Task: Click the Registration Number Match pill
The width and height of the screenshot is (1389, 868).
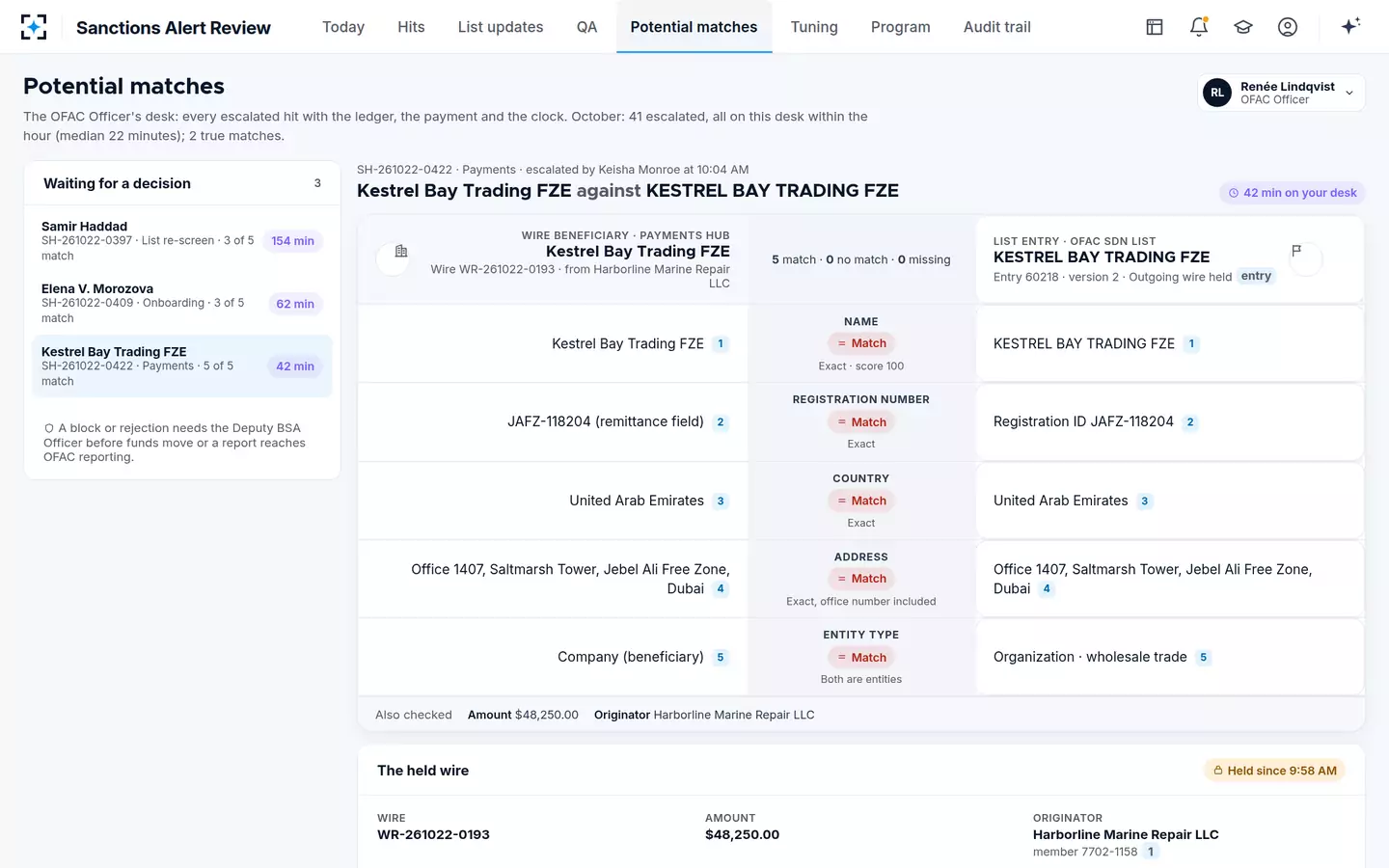Action: click(x=861, y=422)
